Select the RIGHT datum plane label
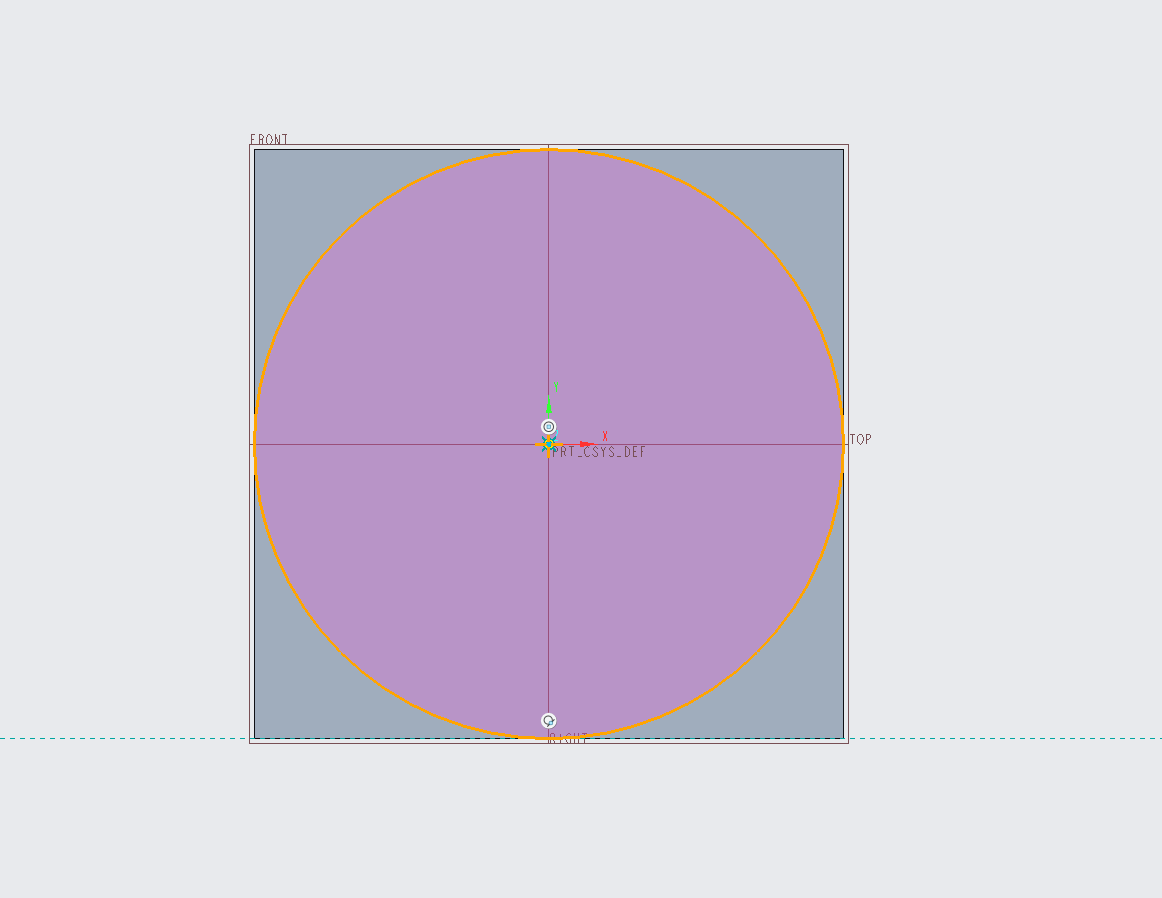The width and height of the screenshot is (1162, 898). pyautogui.click(x=568, y=738)
